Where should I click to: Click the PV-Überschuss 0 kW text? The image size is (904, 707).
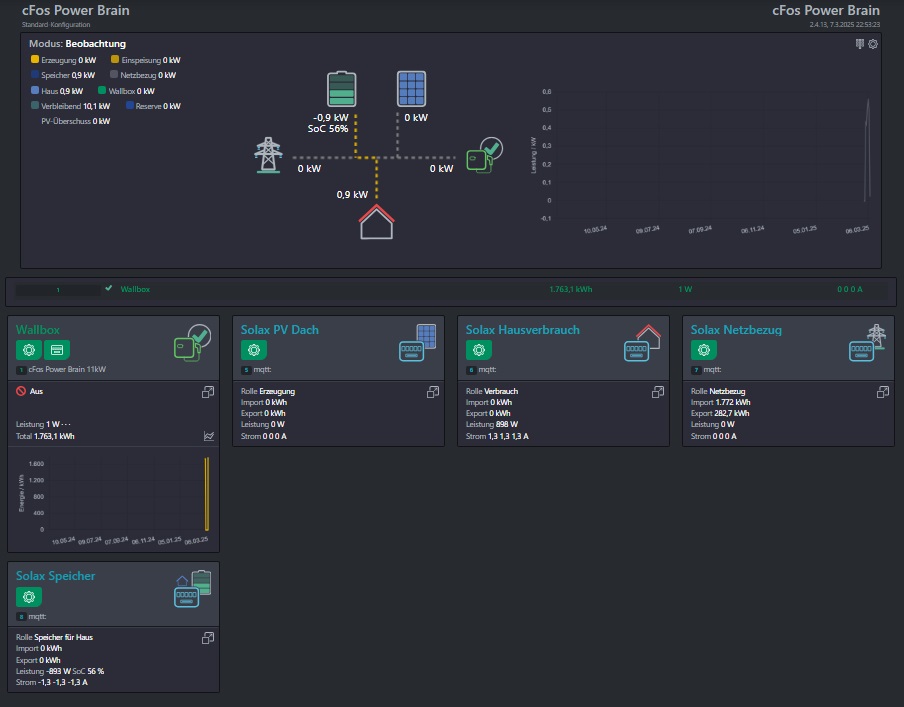click(x=76, y=121)
